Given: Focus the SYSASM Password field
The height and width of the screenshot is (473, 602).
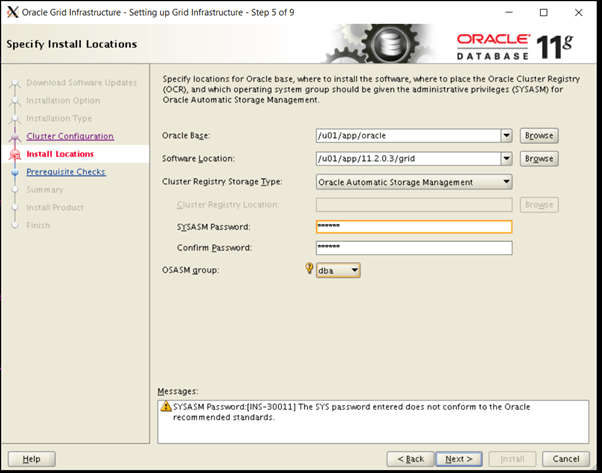Looking at the screenshot, I should point(413,227).
